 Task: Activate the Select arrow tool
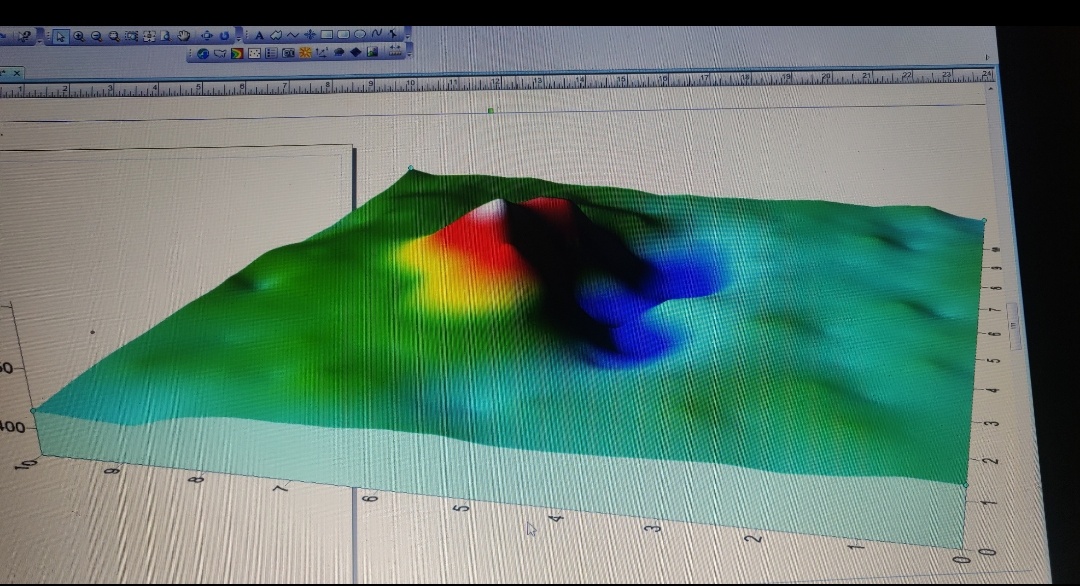point(60,36)
